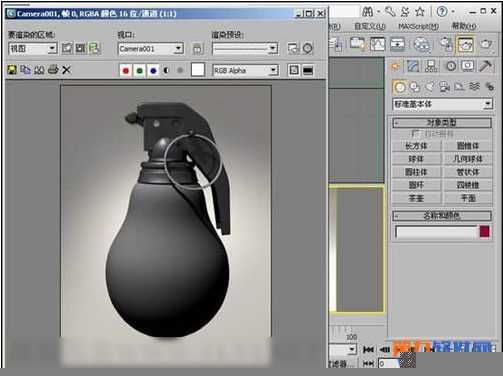Click the 长方体 box button

[x=416, y=146]
